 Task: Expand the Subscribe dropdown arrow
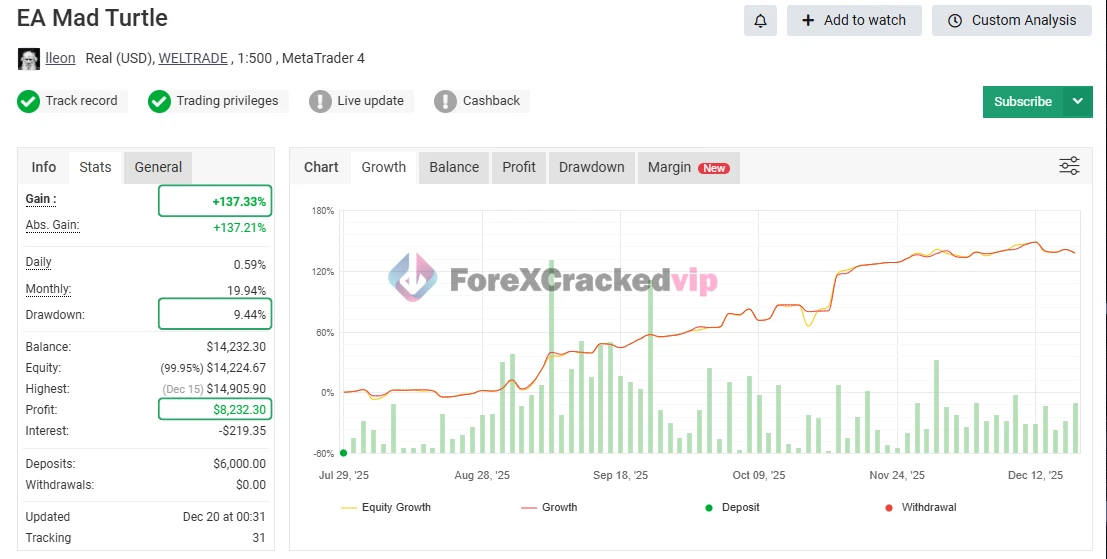1077,101
